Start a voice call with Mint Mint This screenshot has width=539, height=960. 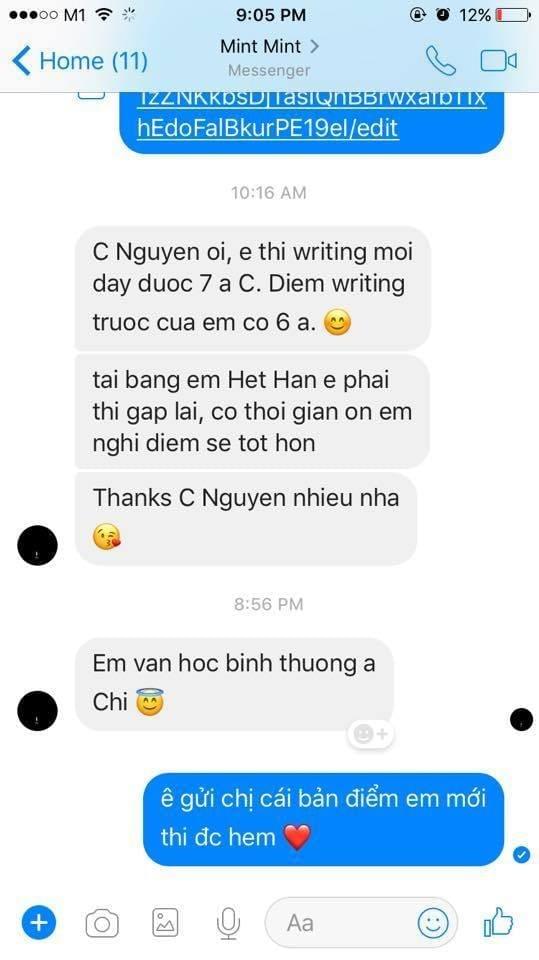(x=441, y=61)
